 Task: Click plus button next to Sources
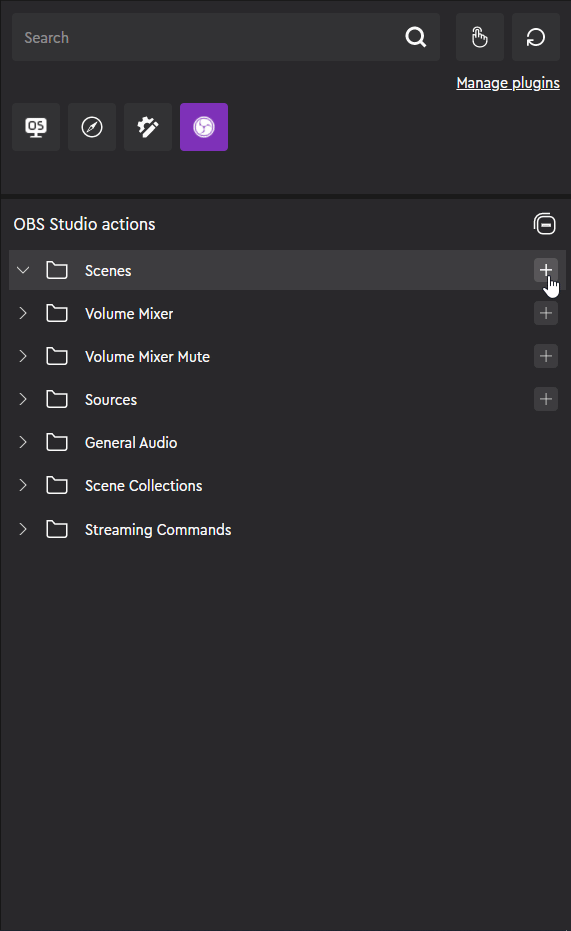pos(545,399)
